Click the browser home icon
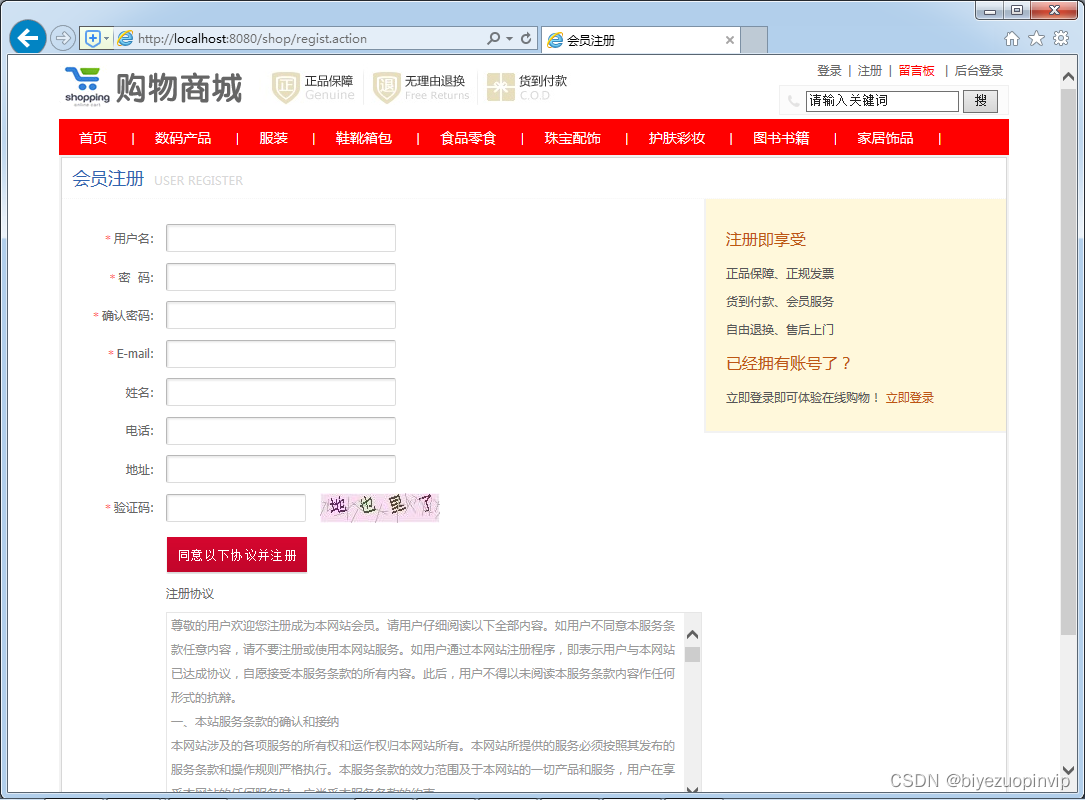Screen dimensions: 1085x800 (1012, 39)
